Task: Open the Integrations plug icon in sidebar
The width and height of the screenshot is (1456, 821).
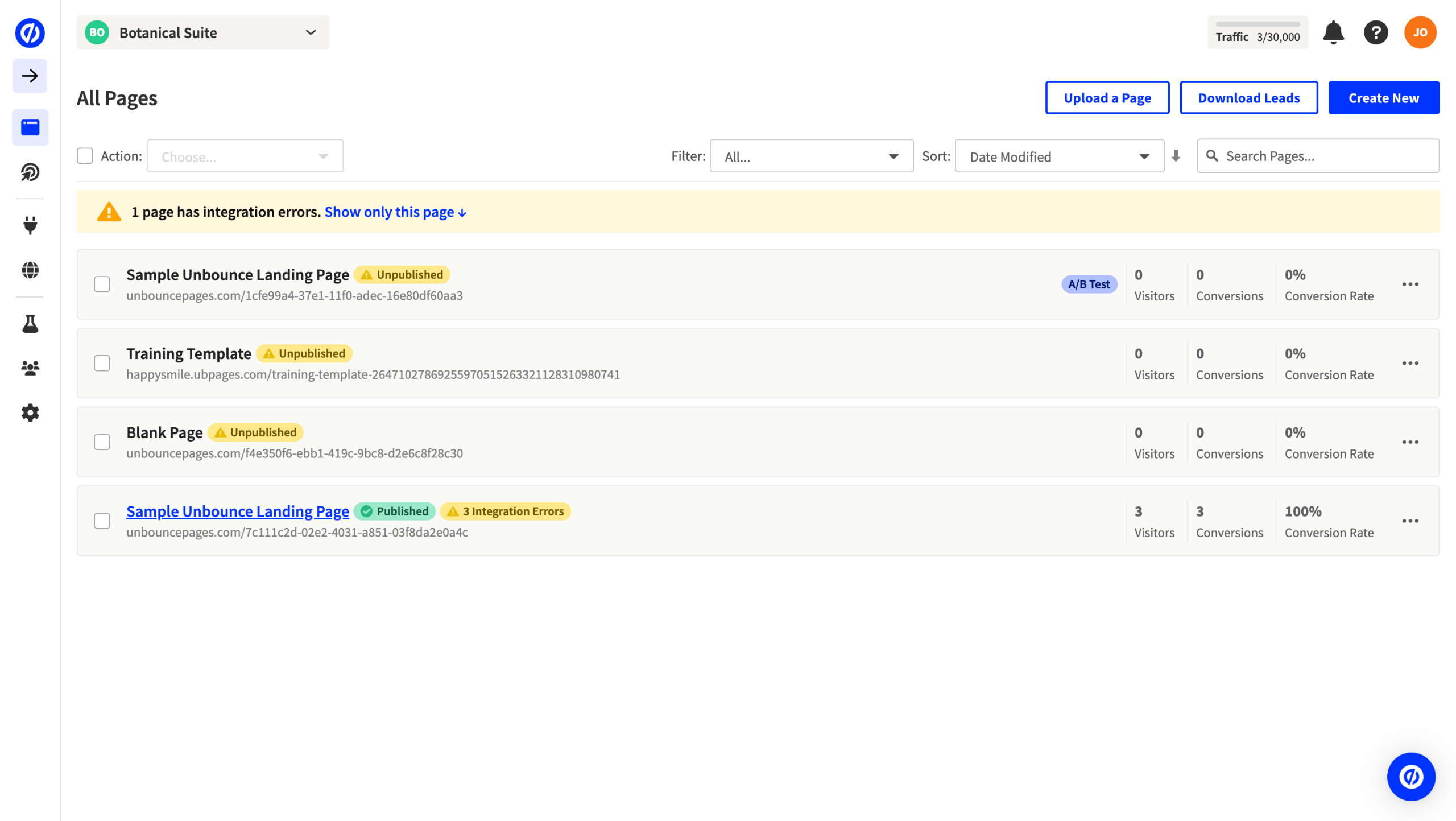Action: coord(30,225)
